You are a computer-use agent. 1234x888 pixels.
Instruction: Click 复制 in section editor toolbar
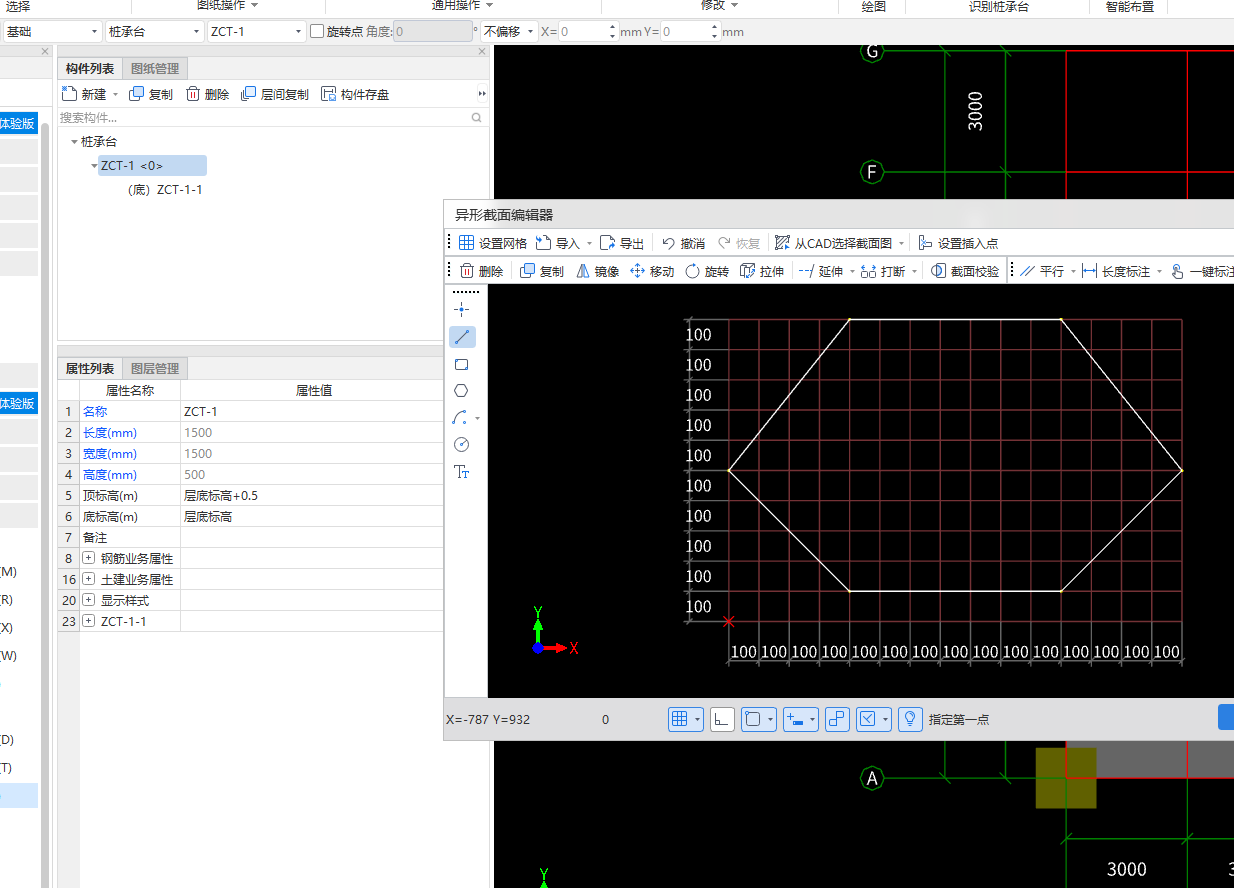tap(542, 271)
